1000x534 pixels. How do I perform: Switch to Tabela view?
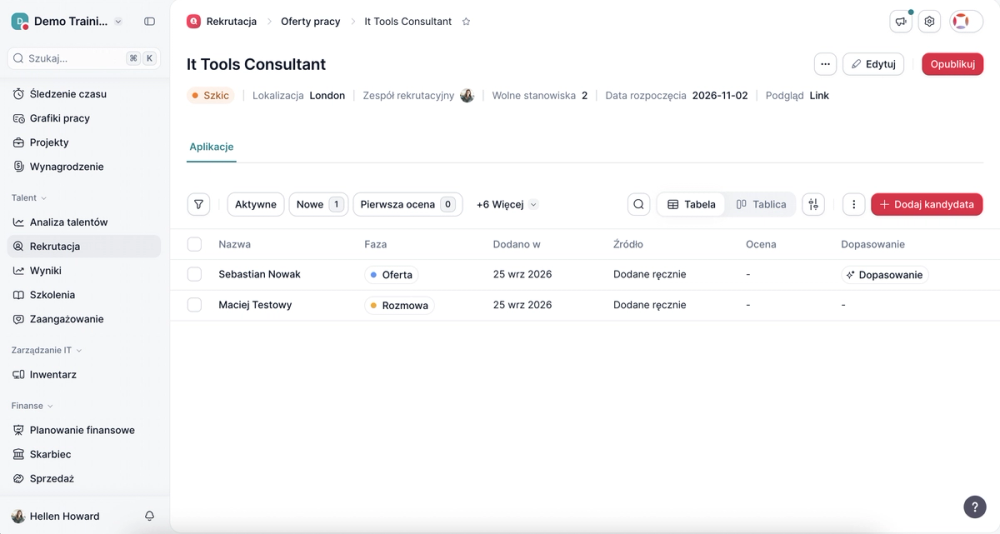[691, 205]
